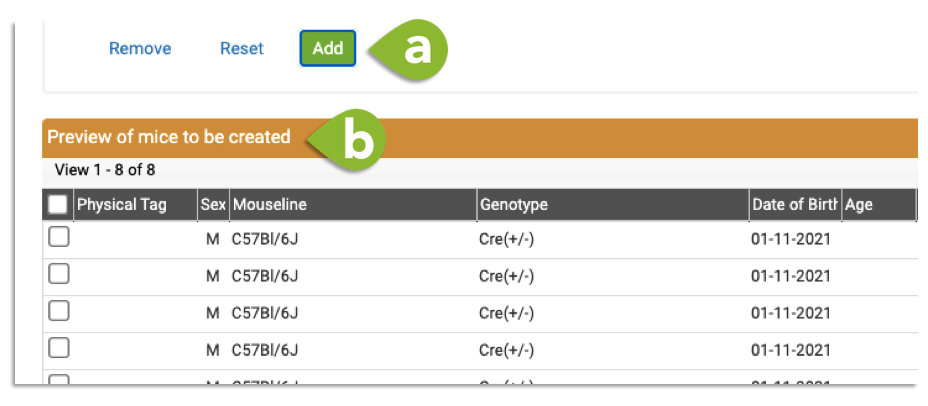Check the second mouse row checkbox
Screen dimensions: 928x406
tap(59, 275)
